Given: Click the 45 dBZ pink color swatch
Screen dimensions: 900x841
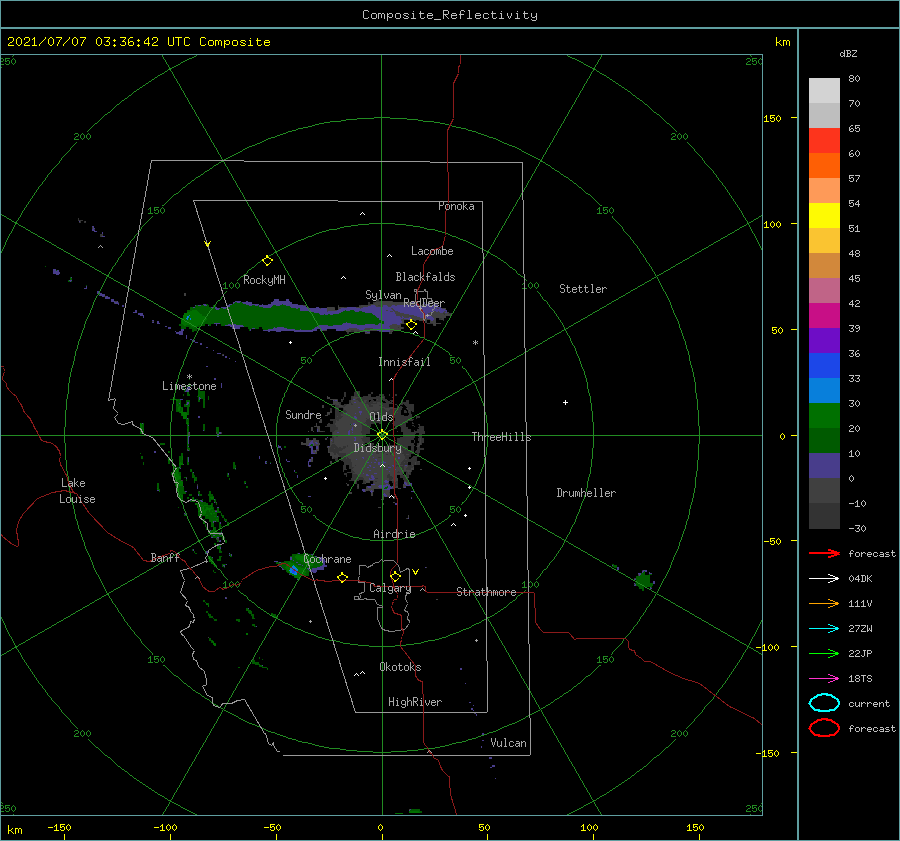Looking at the screenshot, I should (x=824, y=291).
